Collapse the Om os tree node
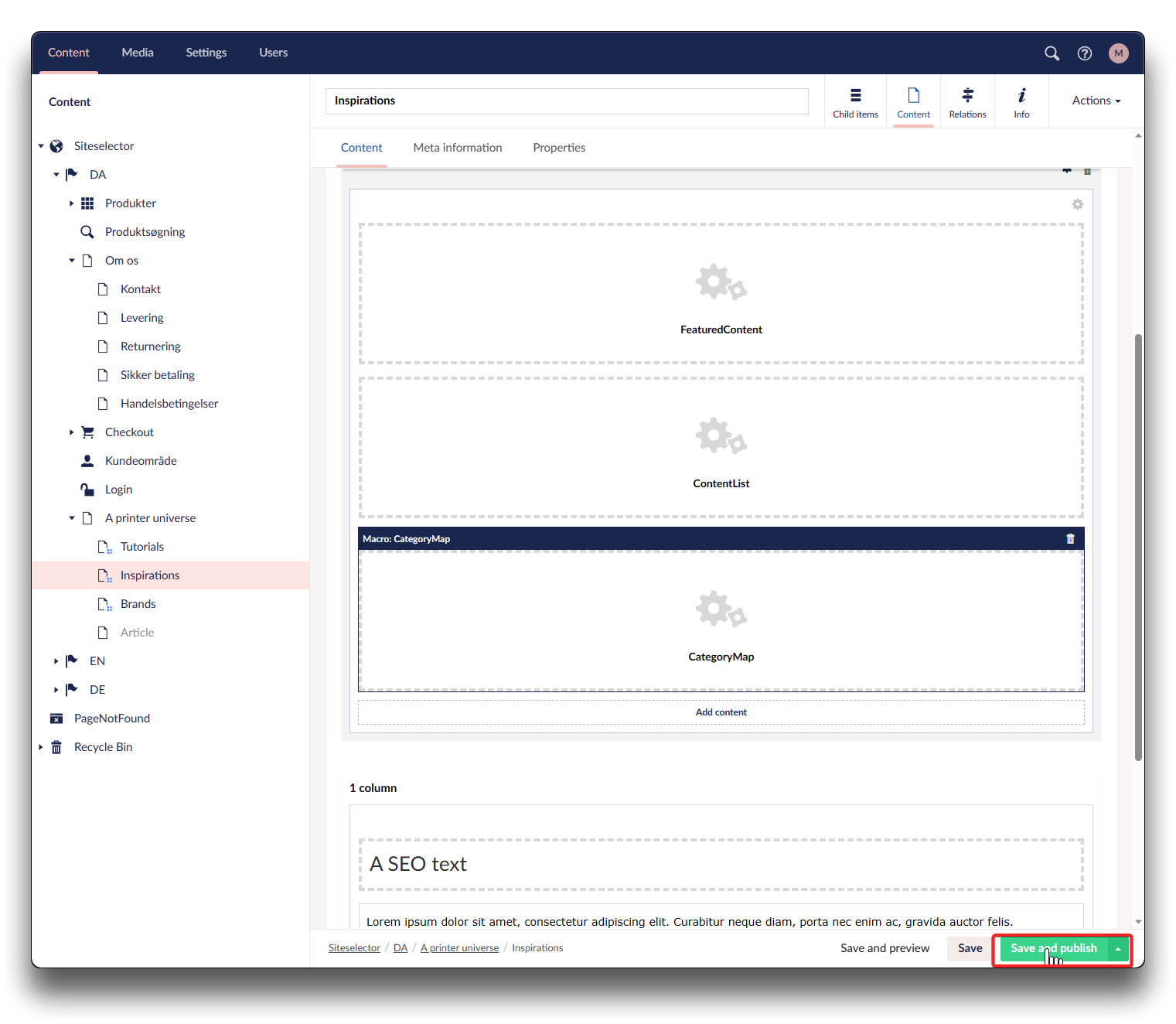Viewport: 1176px width, 1024px height. pos(72,261)
